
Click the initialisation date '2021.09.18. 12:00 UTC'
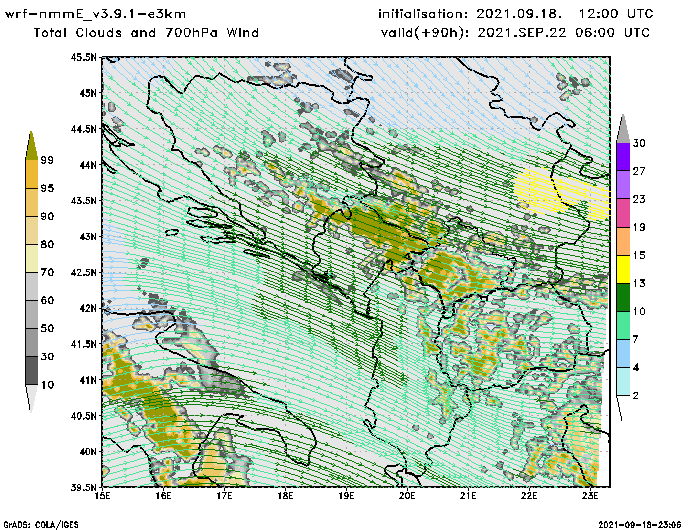[x=565, y=14]
